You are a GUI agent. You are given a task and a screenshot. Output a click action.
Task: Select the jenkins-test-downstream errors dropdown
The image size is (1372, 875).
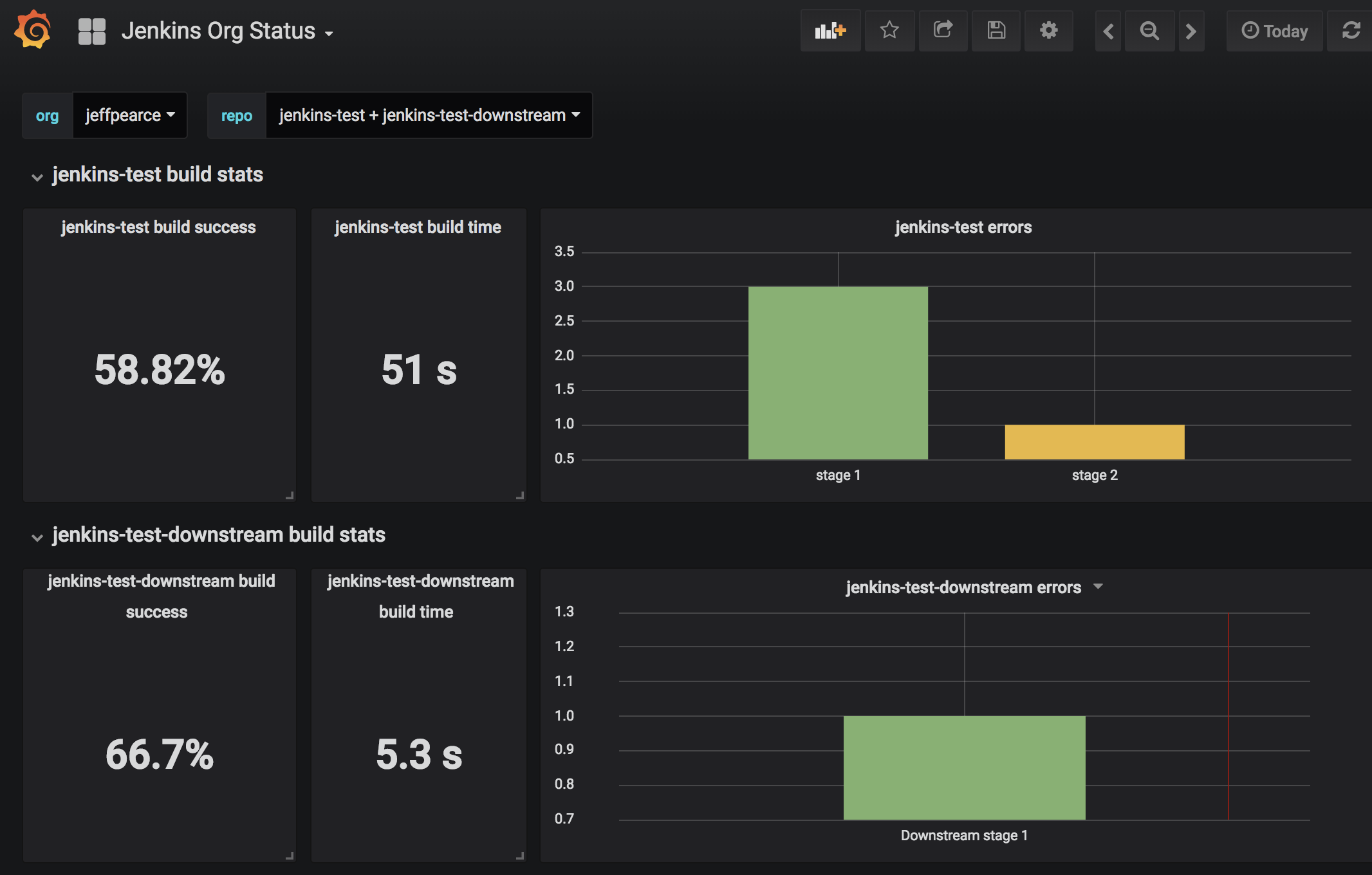pyautogui.click(x=1096, y=587)
